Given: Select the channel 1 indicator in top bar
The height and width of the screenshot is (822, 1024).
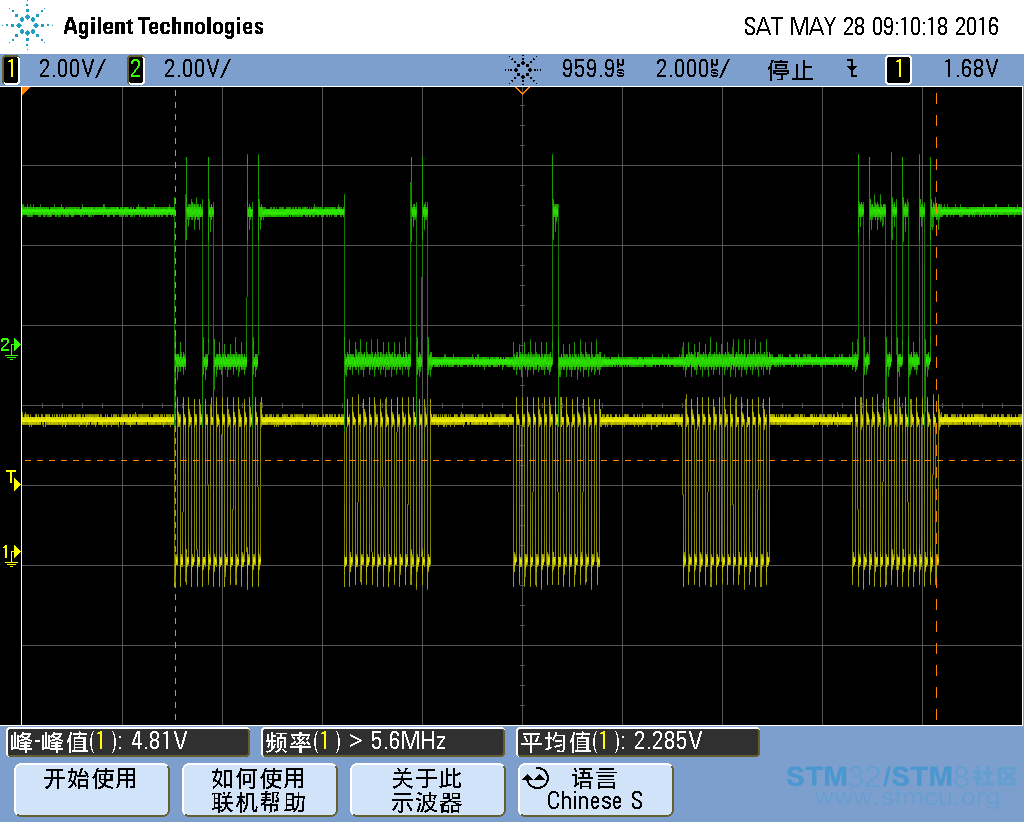Looking at the screenshot, I should [10, 69].
